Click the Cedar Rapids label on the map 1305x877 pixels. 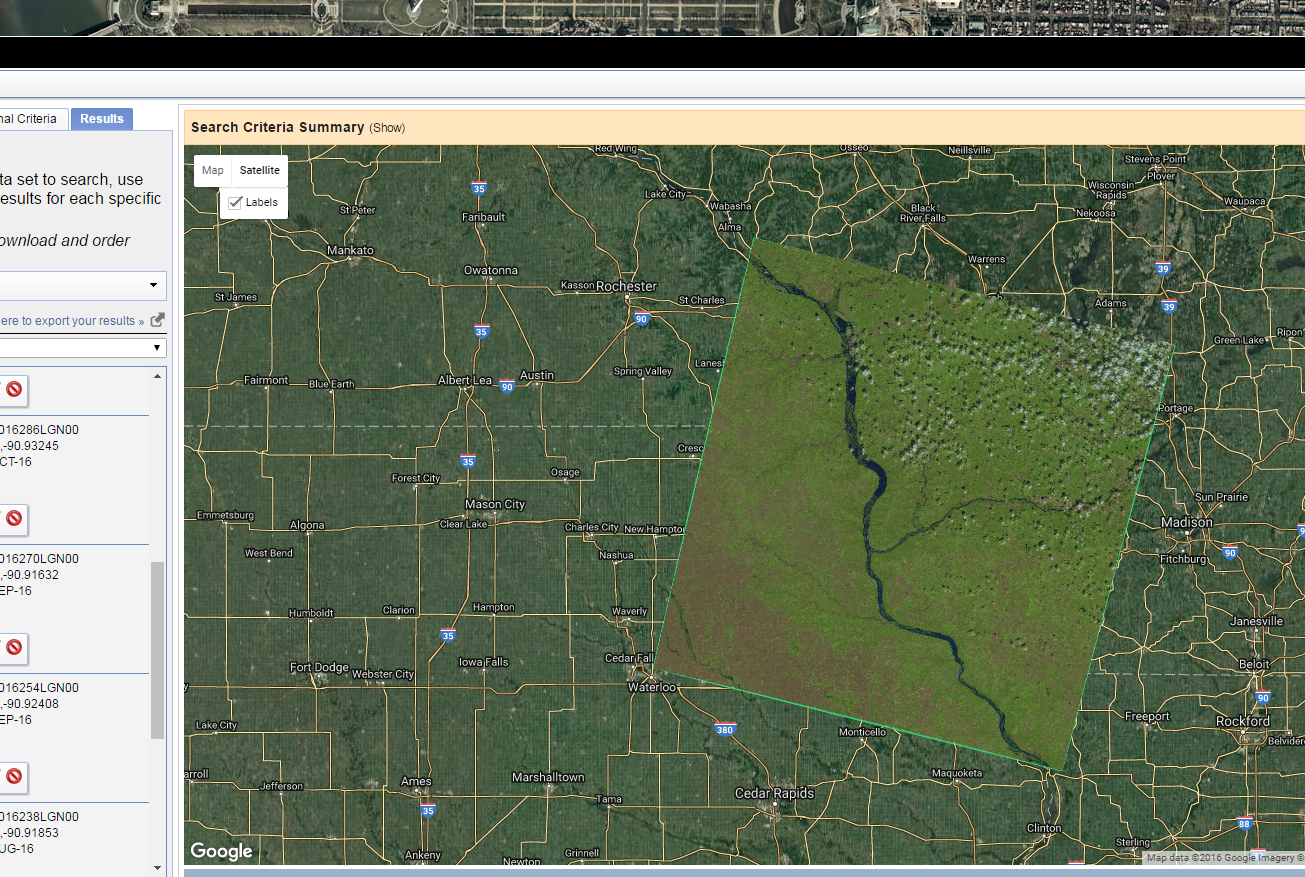[774, 793]
